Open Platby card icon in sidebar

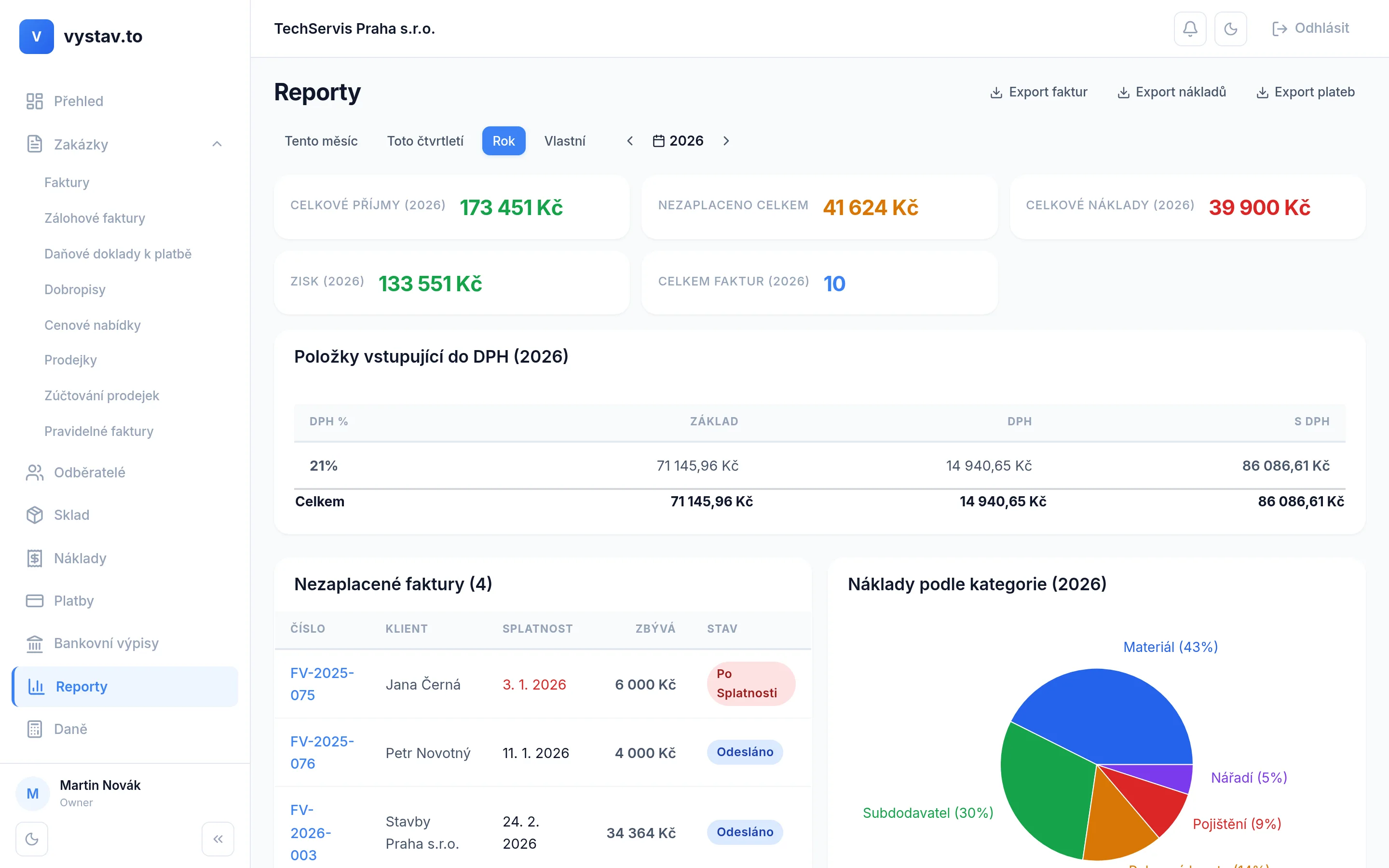click(x=34, y=600)
